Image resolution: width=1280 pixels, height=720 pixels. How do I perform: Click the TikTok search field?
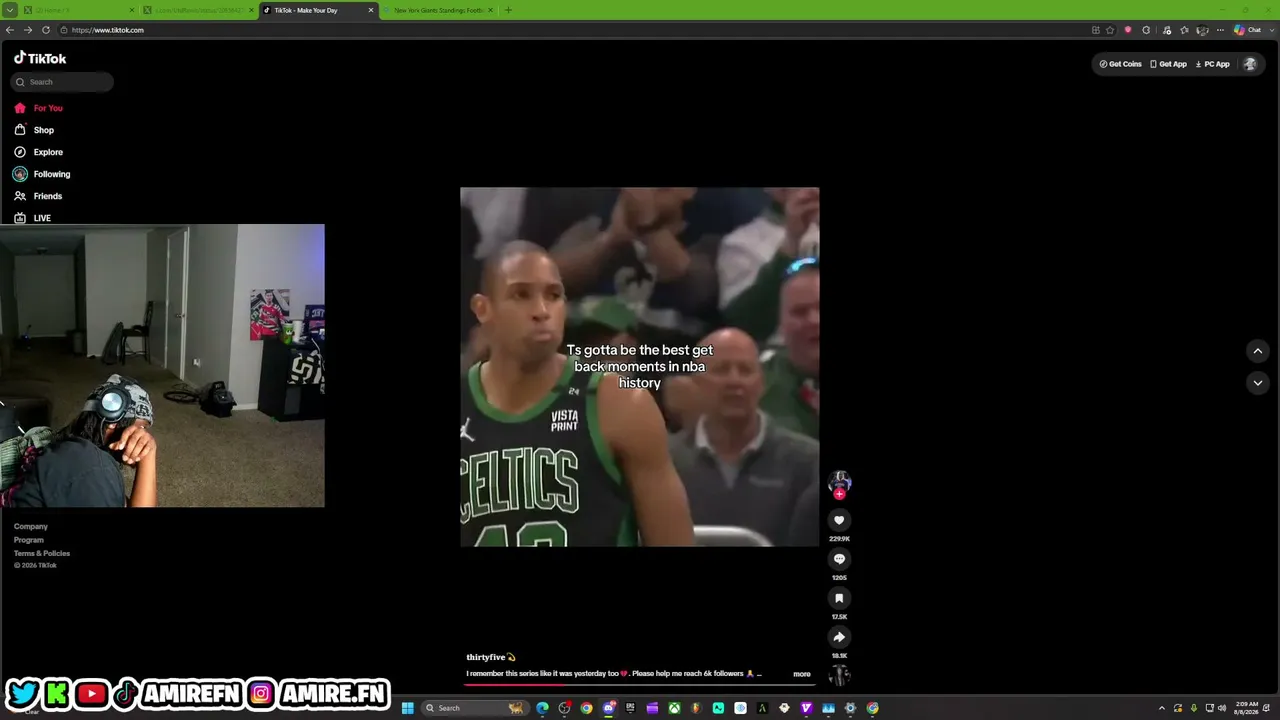pos(63,82)
